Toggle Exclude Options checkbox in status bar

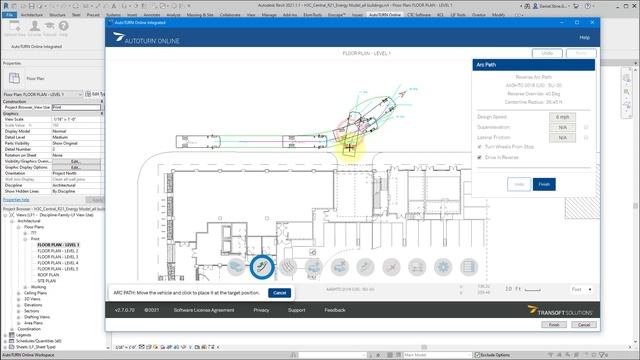click(477, 355)
